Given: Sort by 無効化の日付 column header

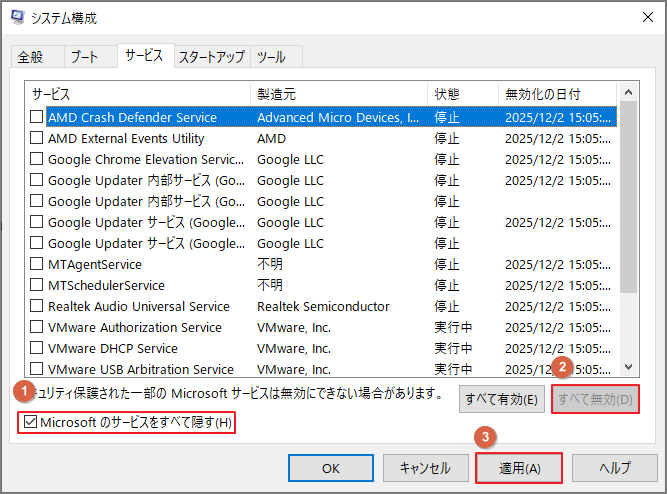Looking at the screenshot, I should click(x=557, y=94).
